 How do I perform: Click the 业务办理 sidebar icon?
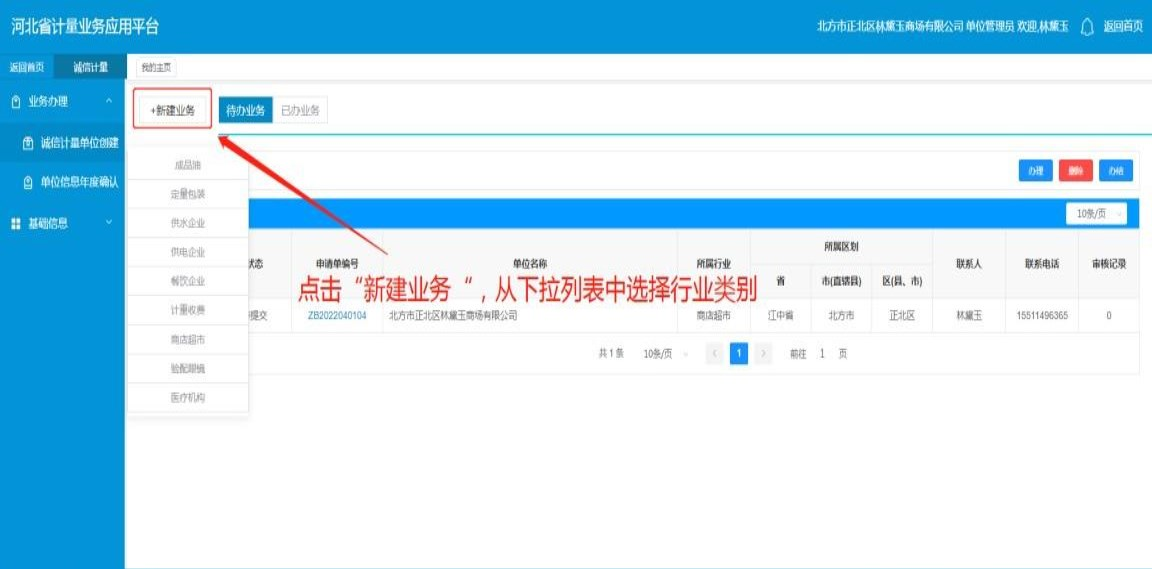(15, 101)
